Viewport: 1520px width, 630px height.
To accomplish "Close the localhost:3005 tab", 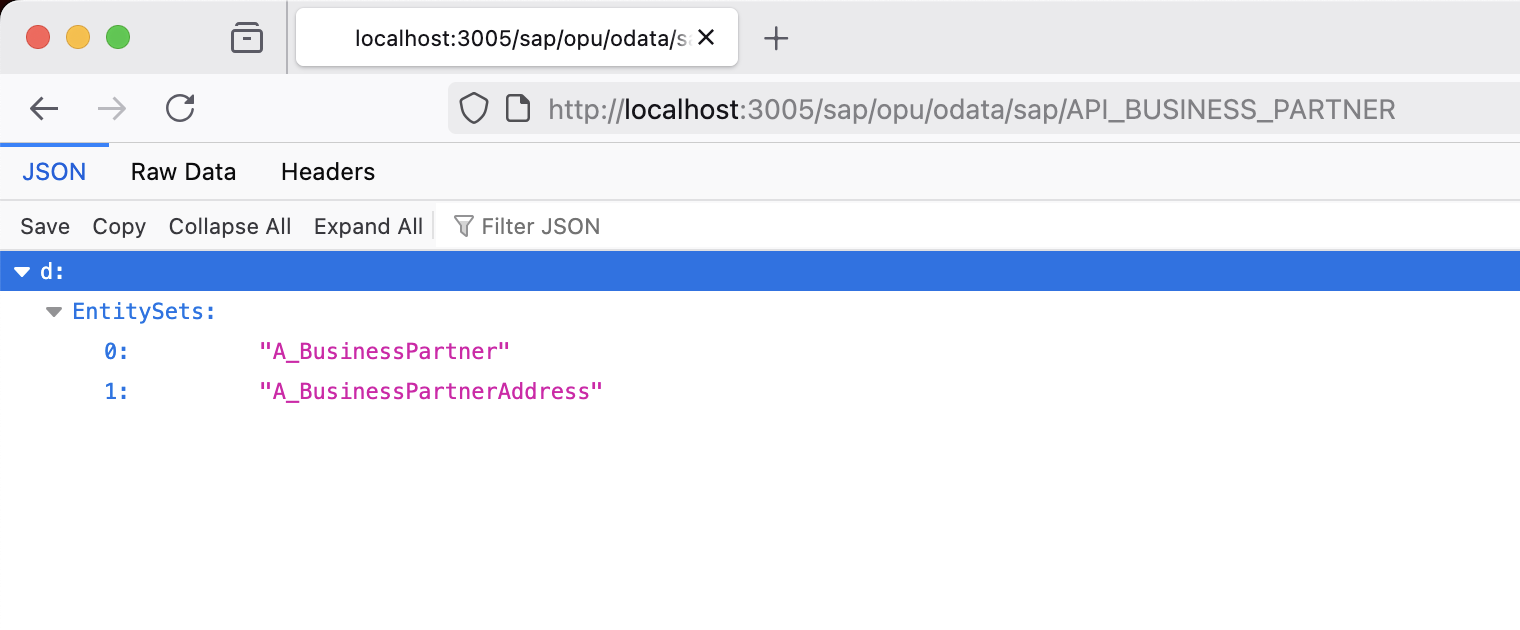I will click(706, 38).
